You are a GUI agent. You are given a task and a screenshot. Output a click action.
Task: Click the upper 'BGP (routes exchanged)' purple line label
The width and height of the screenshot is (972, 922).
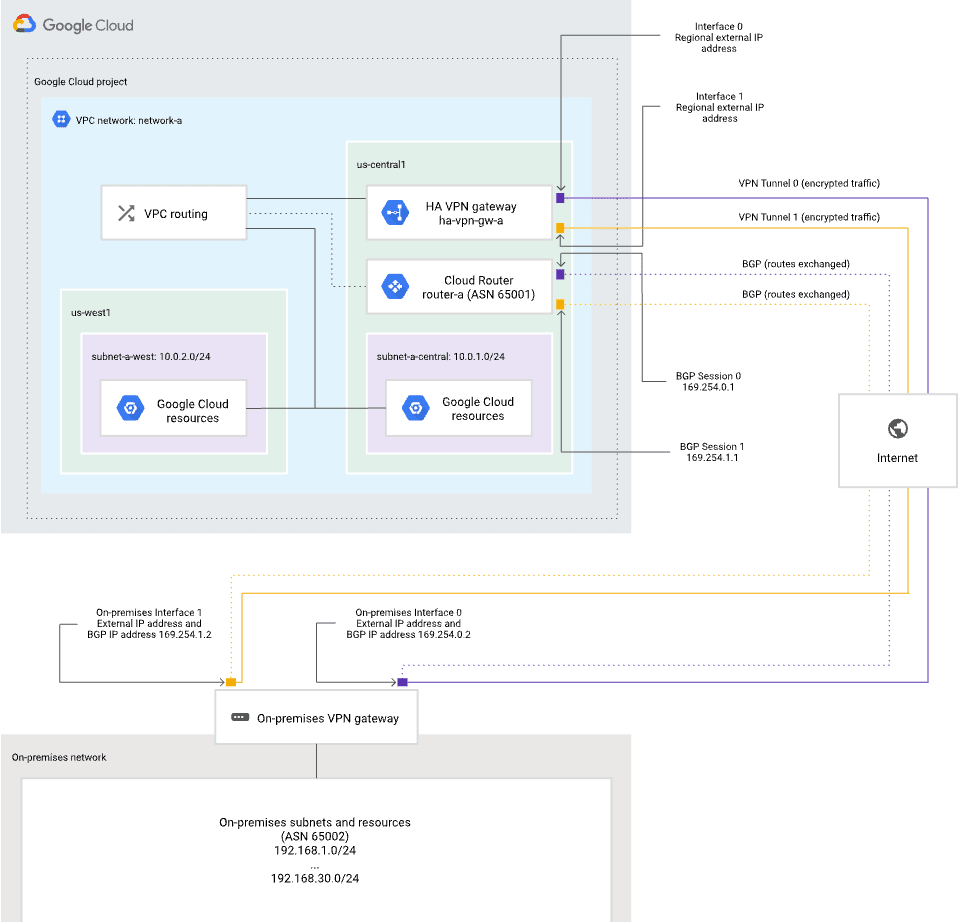(796, 264)
